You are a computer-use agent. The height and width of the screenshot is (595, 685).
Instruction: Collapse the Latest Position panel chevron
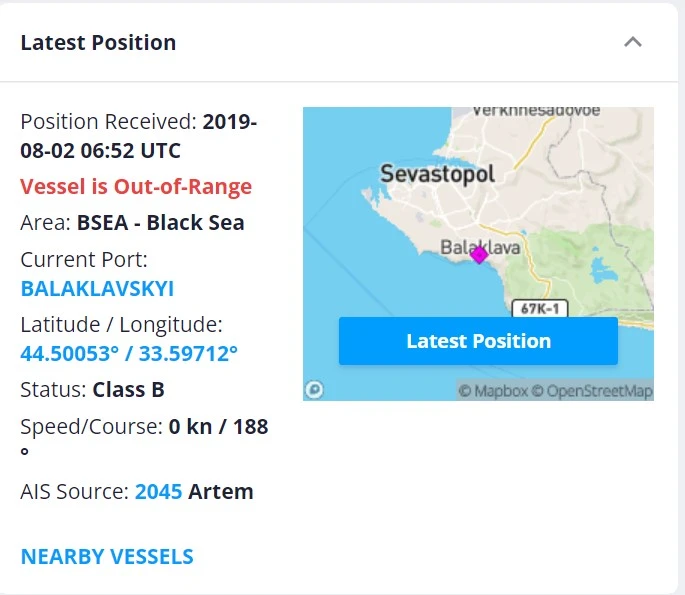point(632,42)
